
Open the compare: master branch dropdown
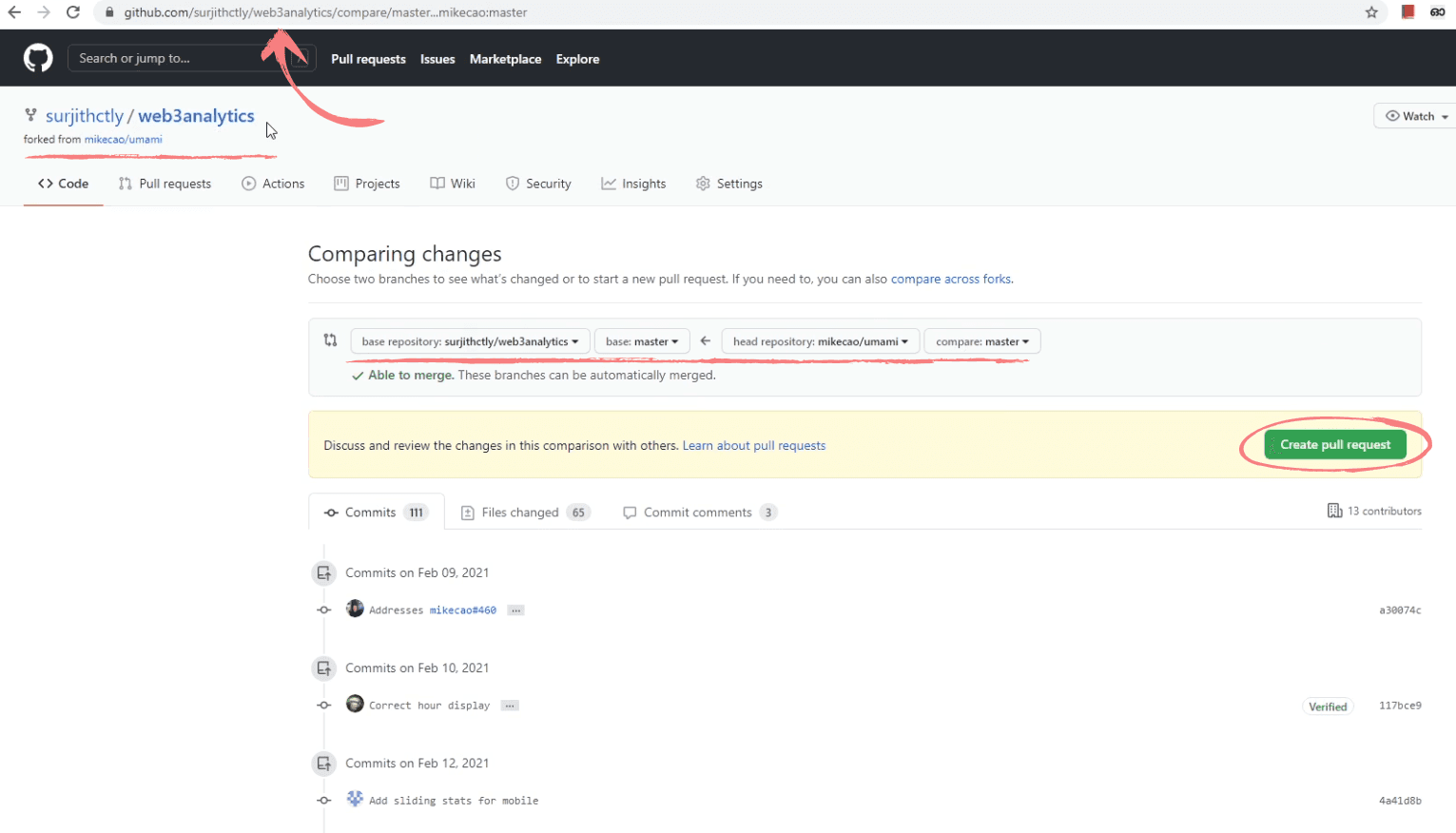pos(981,341)
